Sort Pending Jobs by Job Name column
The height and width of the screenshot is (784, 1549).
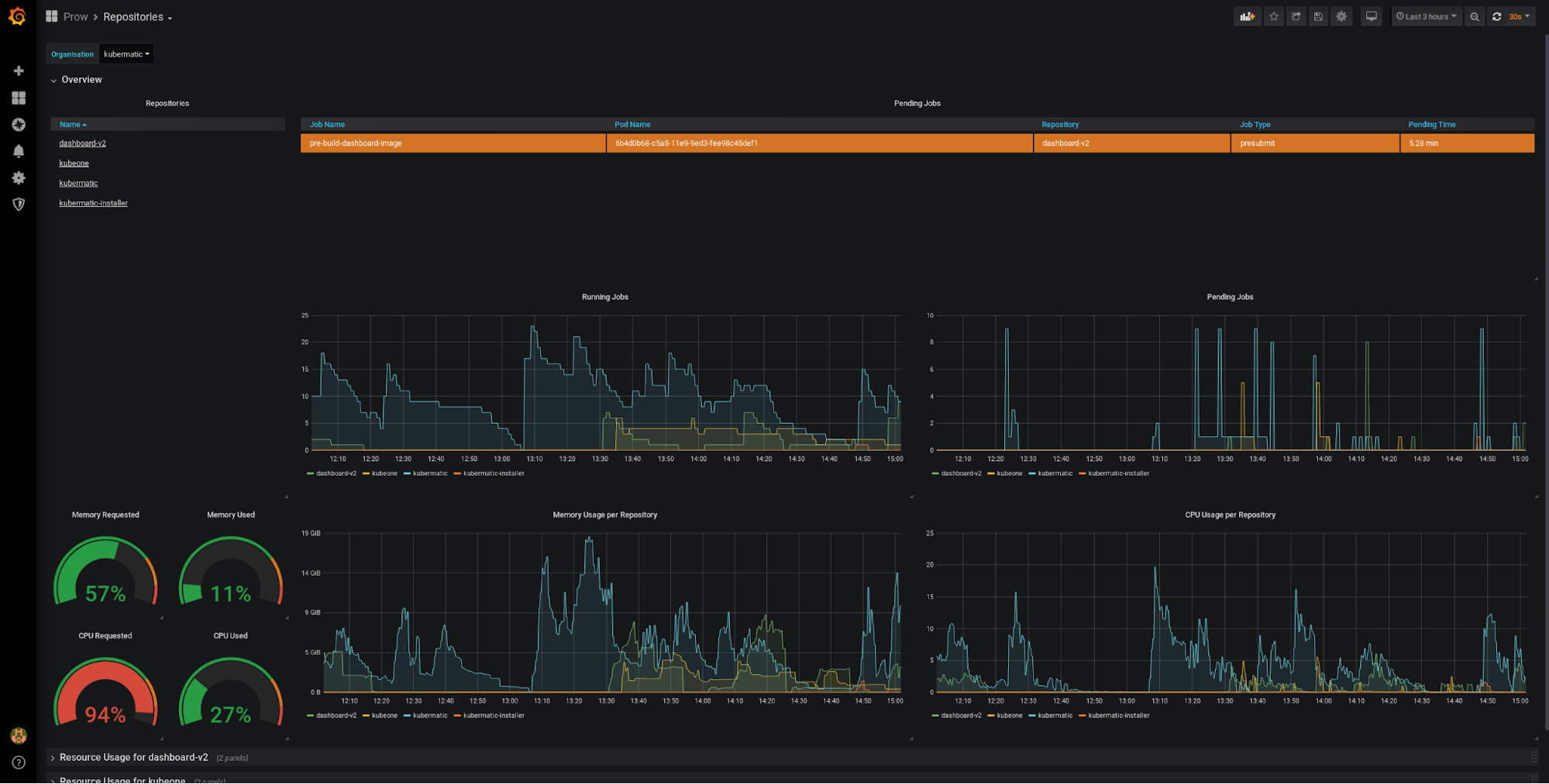[x=326, y=124]
